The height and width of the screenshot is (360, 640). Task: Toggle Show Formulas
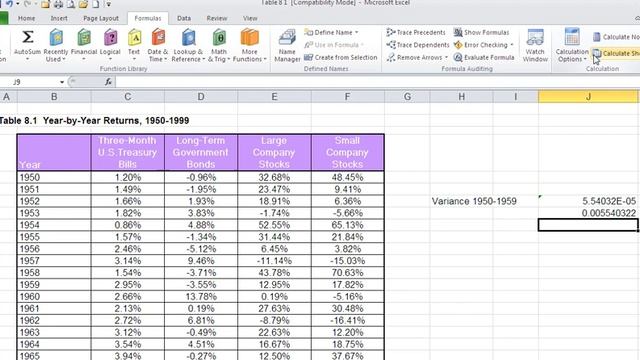tap(482, 32)
